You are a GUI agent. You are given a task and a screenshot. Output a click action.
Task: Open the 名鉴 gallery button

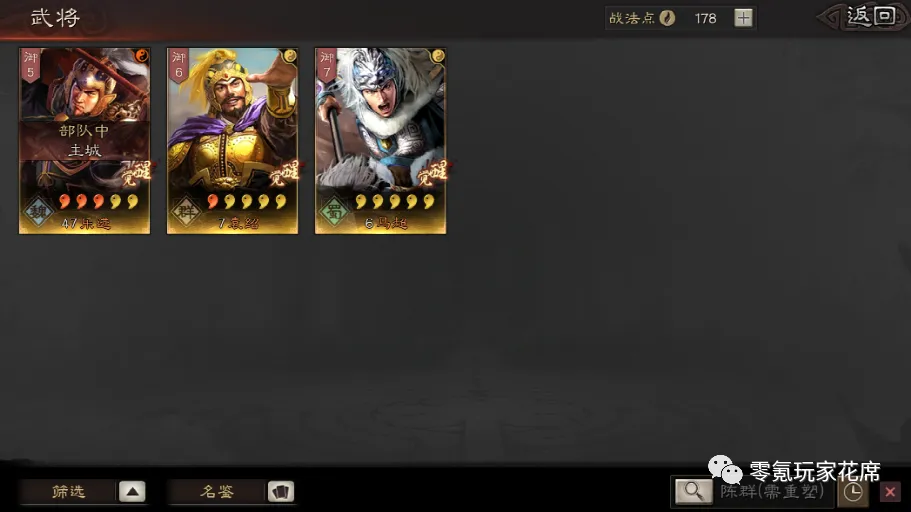pos(217,492)
